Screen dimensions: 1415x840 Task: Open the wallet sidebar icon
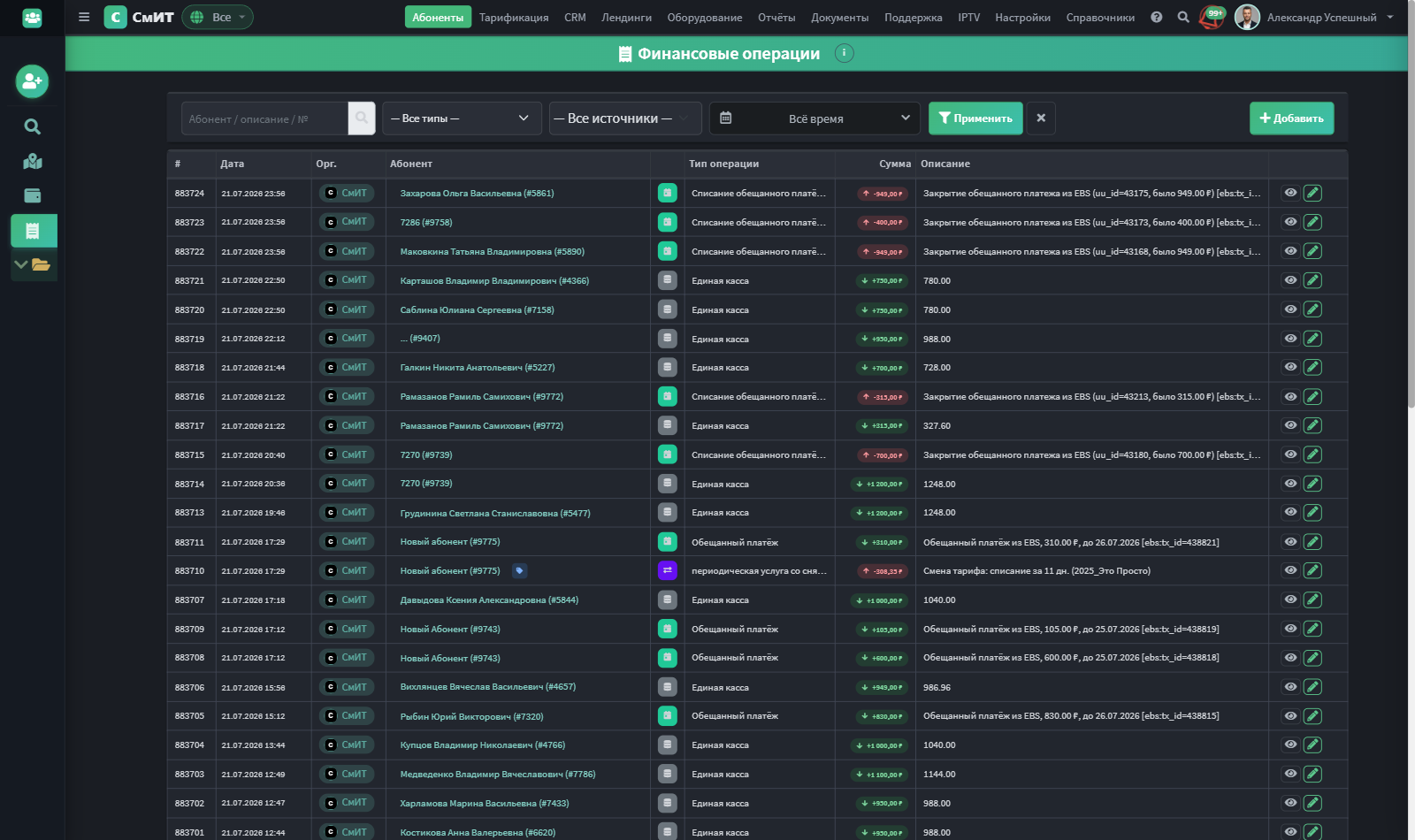[32, 196]
